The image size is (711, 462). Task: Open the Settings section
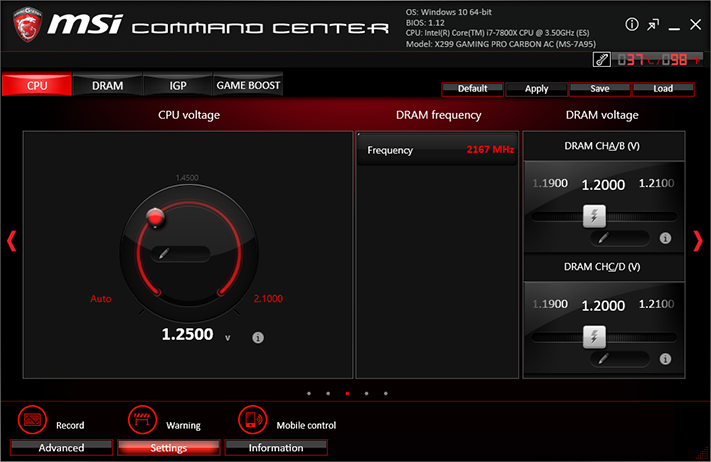click(x=169, y=447)
